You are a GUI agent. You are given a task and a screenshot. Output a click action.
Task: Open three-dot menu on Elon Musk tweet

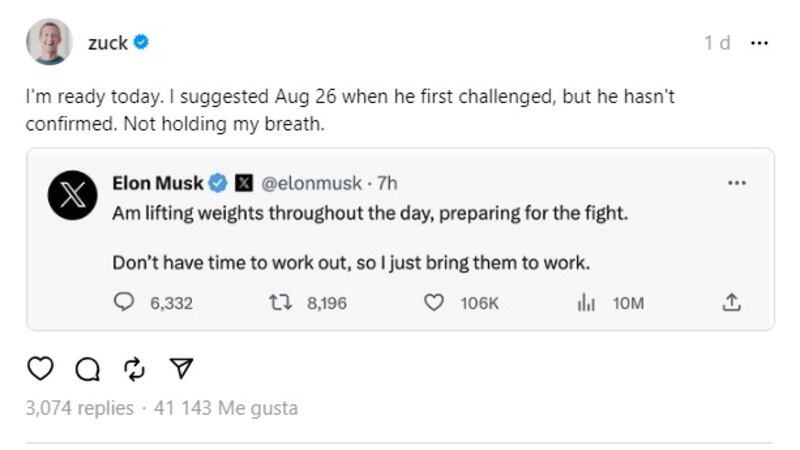pos(737,183)
